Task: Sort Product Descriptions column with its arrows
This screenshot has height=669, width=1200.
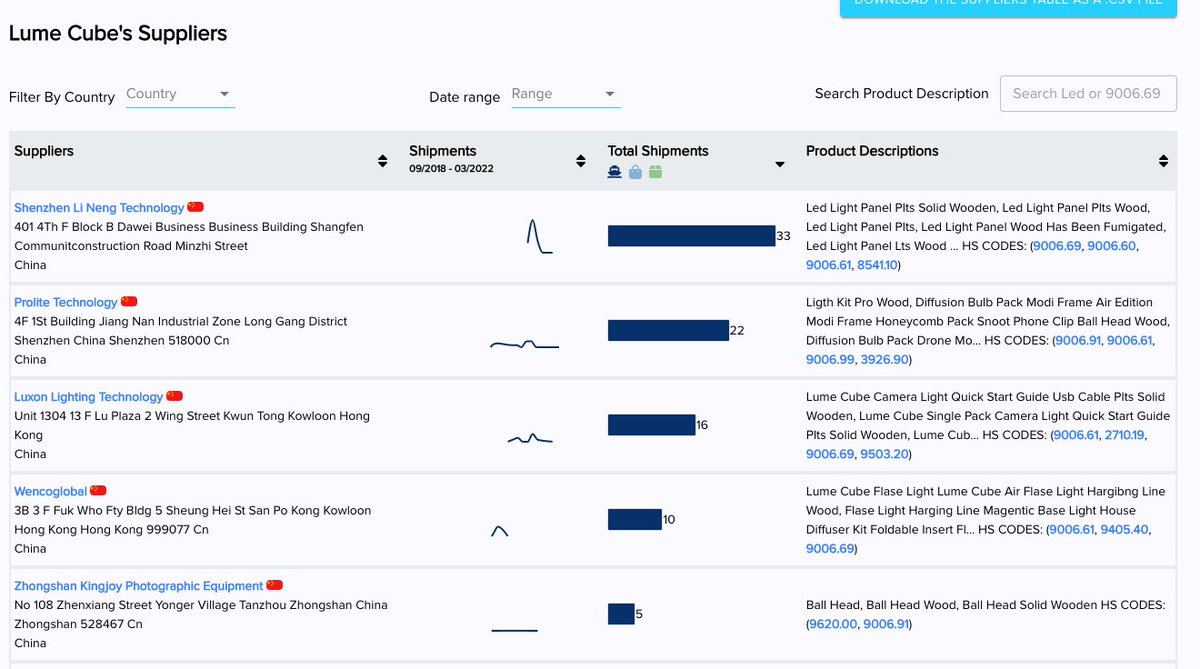Action: [1164, 161]
